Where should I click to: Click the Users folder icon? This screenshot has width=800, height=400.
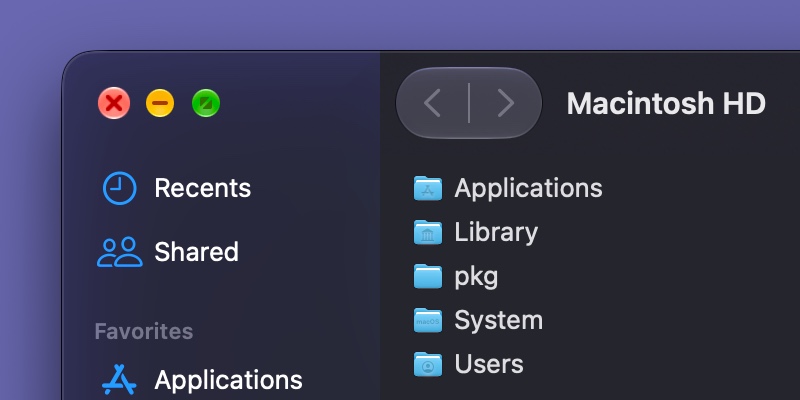point(428,364)
